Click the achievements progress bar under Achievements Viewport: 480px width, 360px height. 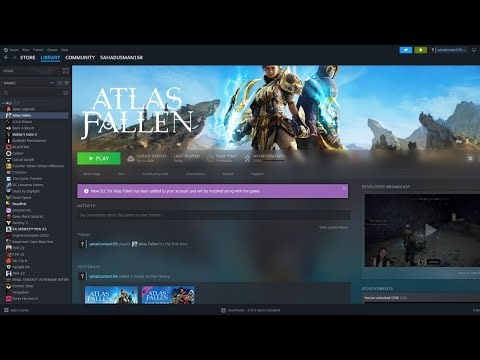(x=273, y=161)
